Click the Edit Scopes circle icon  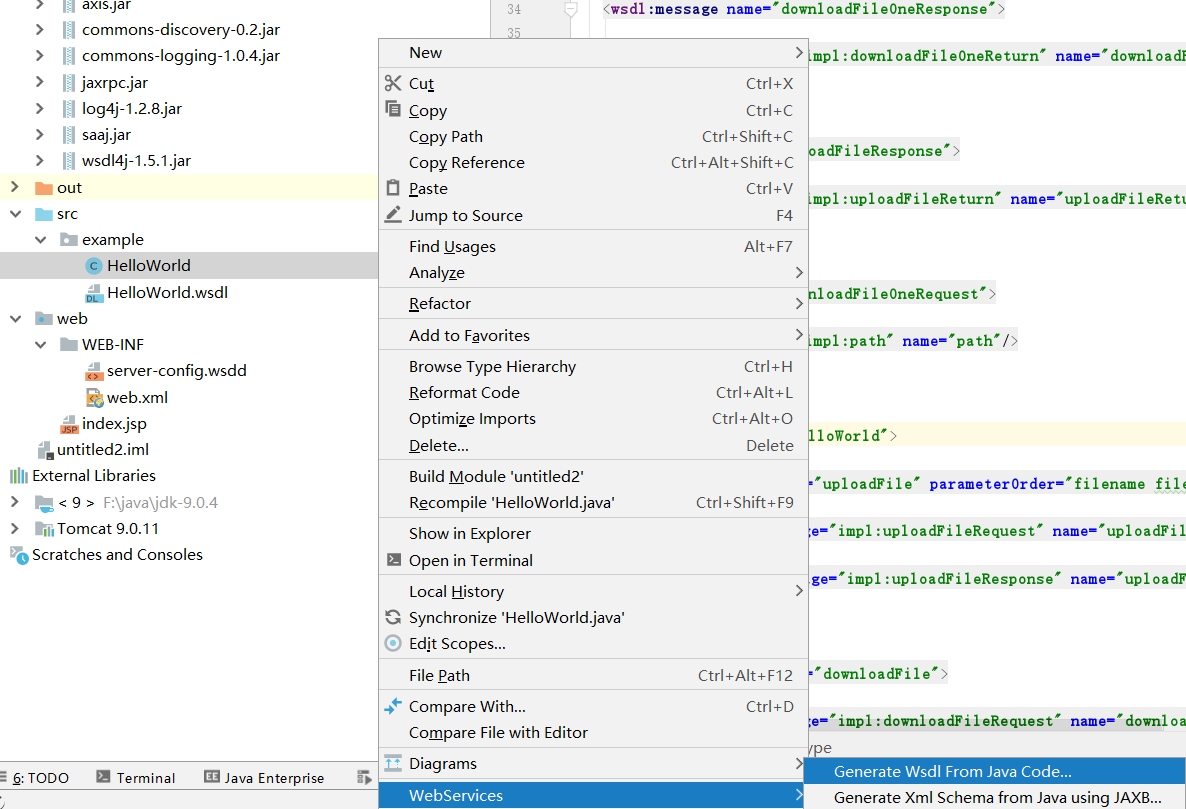393,643
